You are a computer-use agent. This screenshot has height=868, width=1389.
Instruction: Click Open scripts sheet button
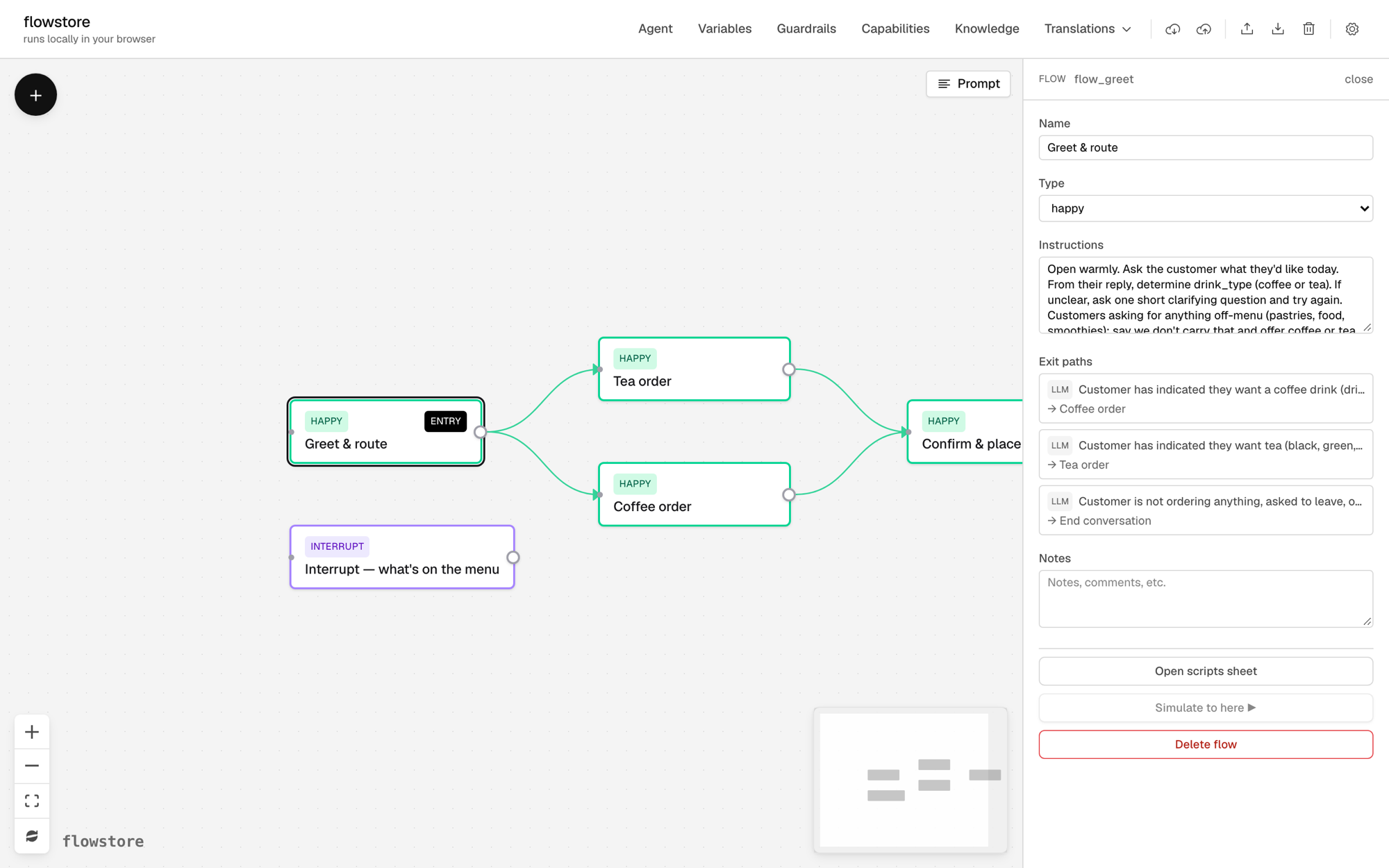1206,671
